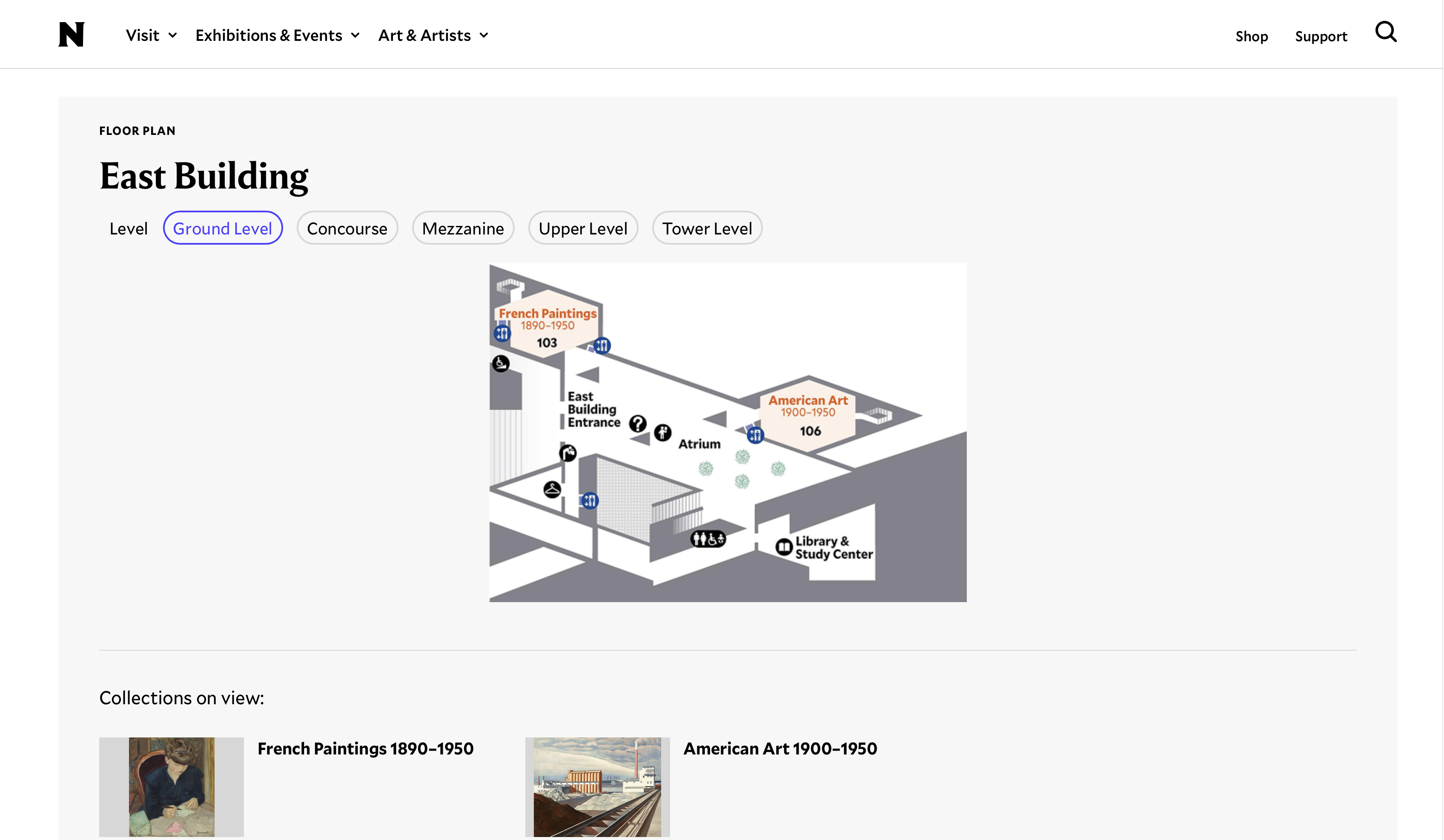The image size is (1444, 840).
Task: Click the elevator icon right of gallery 103
Action: (602, 345)
